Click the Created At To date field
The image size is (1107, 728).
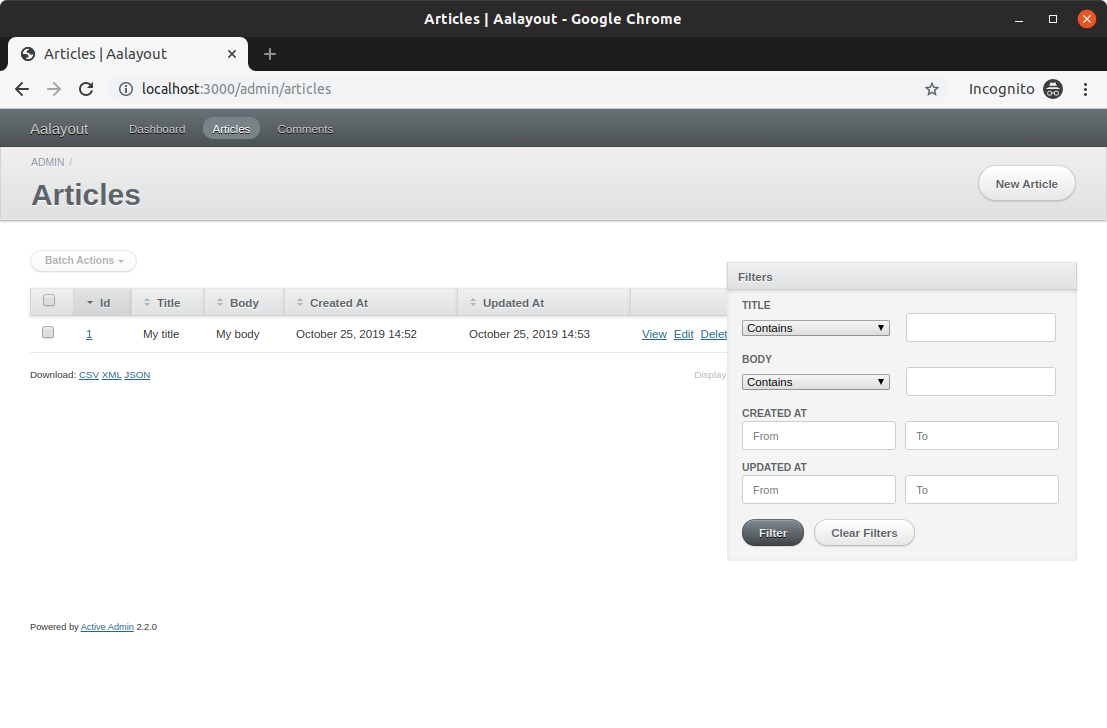[981, 436]
